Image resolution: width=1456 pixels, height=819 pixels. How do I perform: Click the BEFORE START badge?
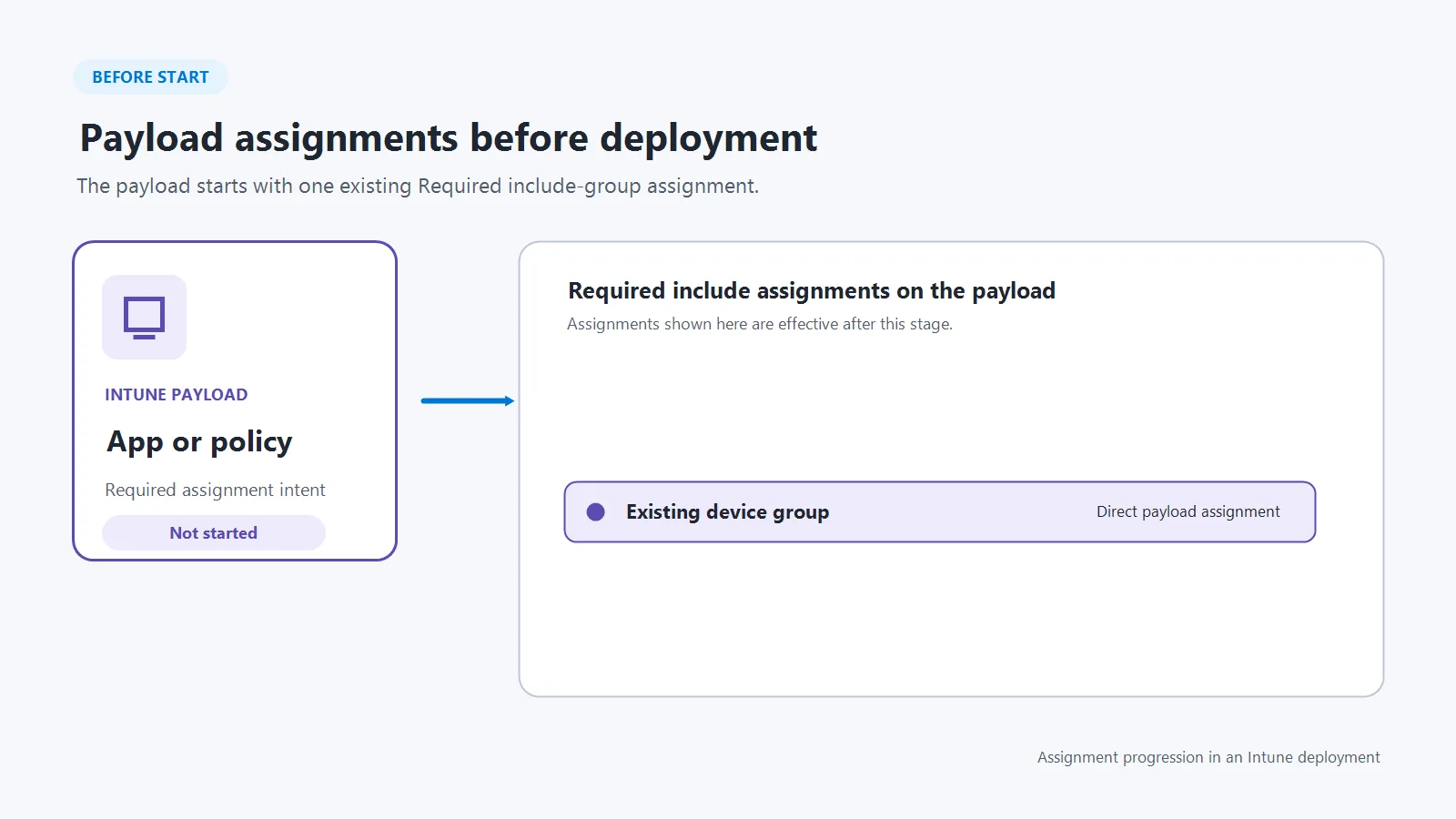tap(150, 77)
